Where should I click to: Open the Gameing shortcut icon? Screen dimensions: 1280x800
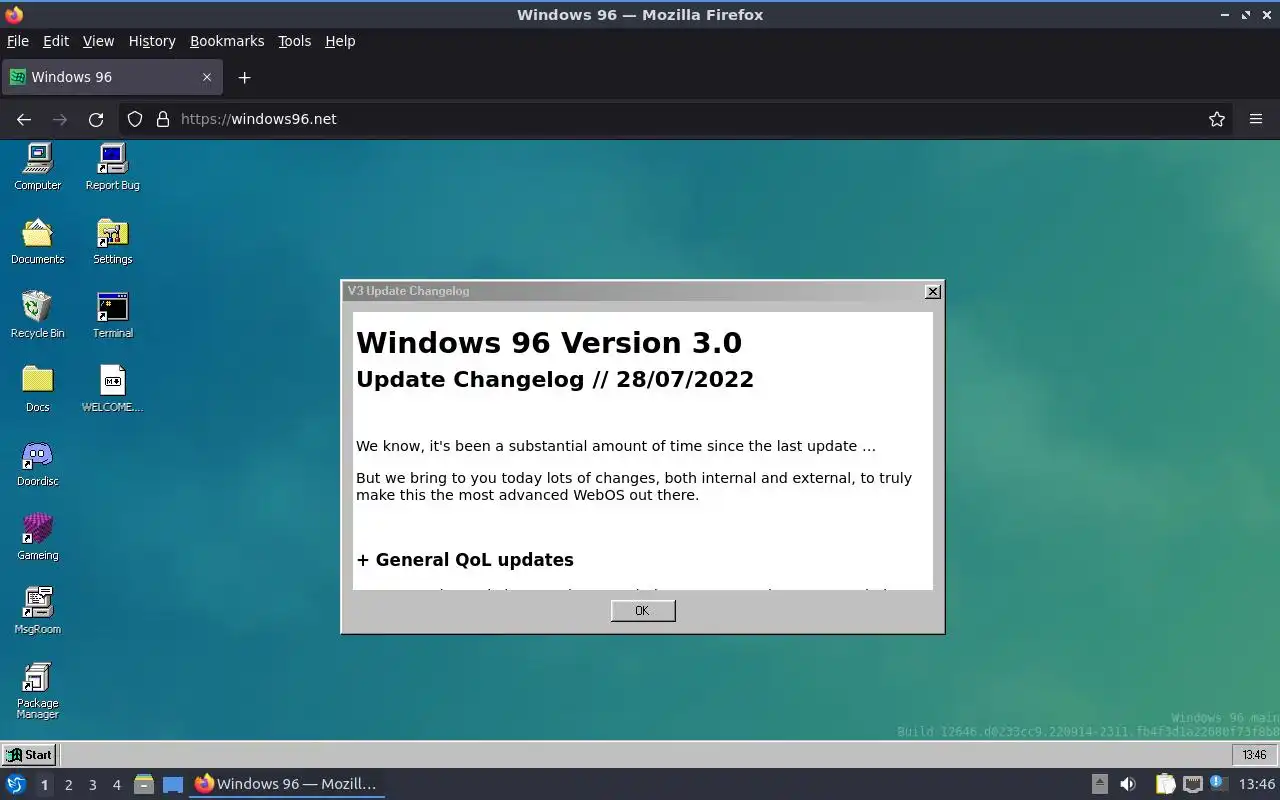click(x=38, y=537)
